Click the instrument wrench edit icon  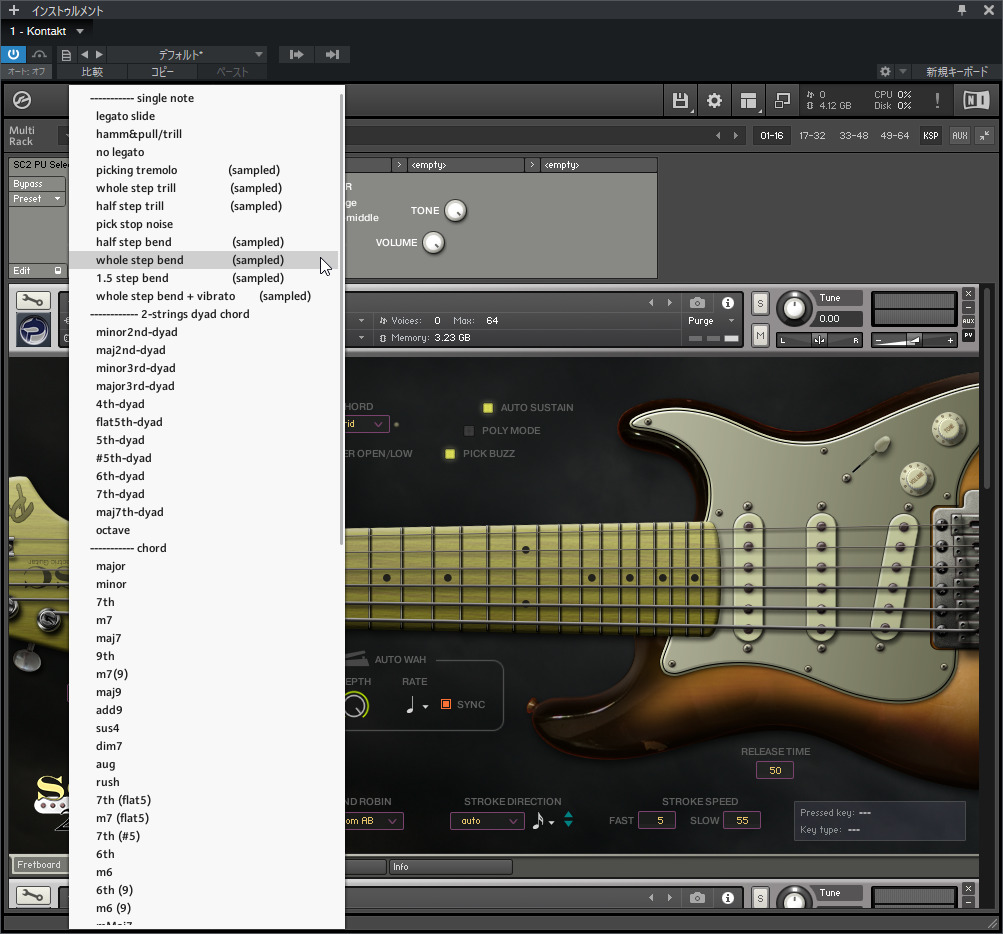point(34,300)
